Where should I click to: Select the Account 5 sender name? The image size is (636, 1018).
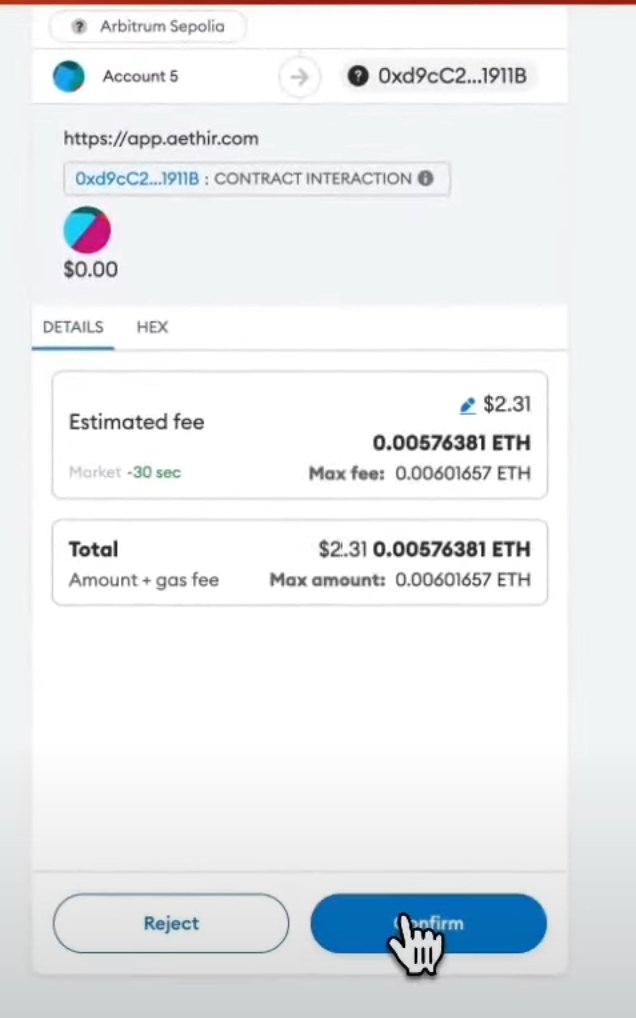(140, 76)
